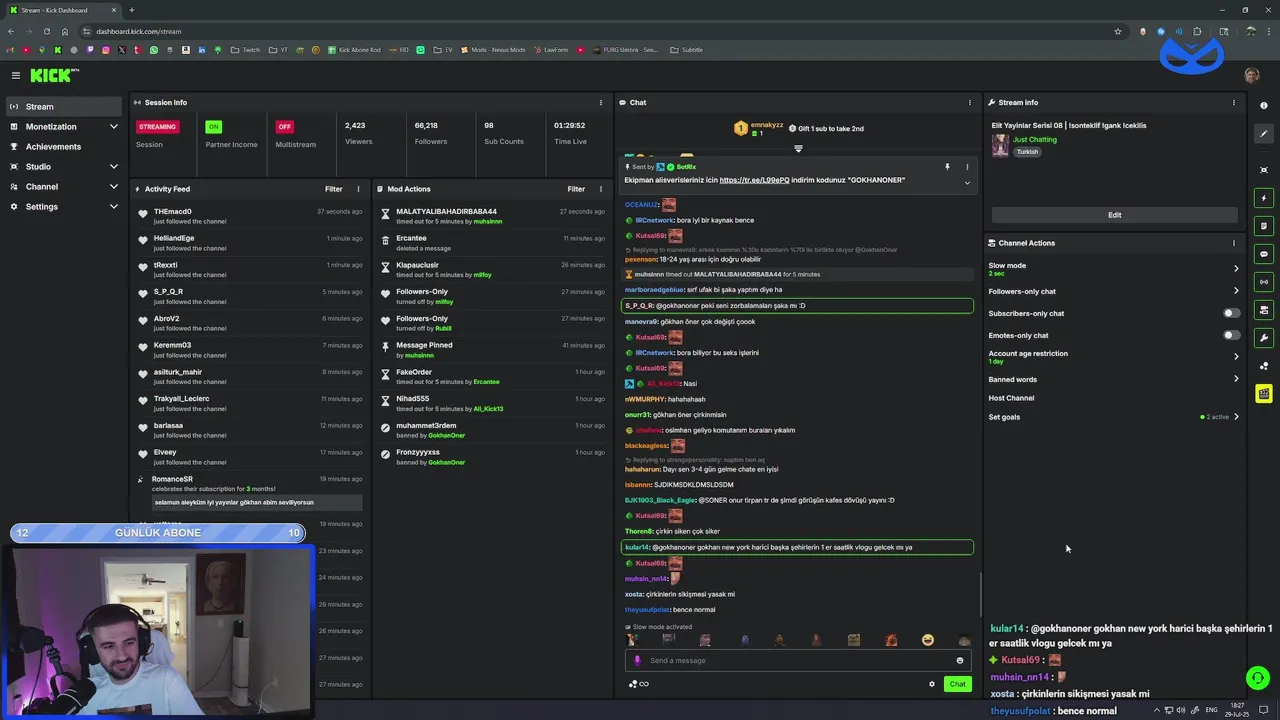1280x720 pixels.
Task: Open Mod Actions three-dot menu
Action: (601, 189)
